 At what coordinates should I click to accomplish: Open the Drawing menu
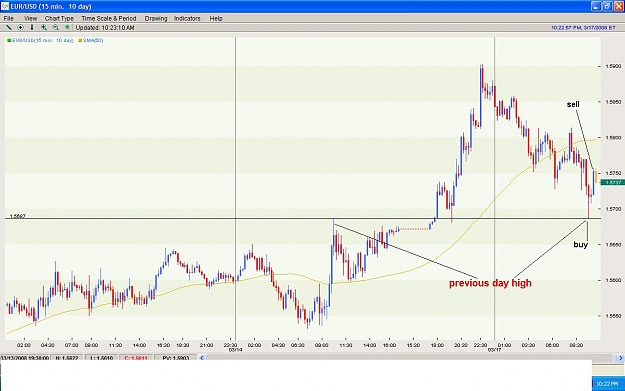[x=156, y=18]
